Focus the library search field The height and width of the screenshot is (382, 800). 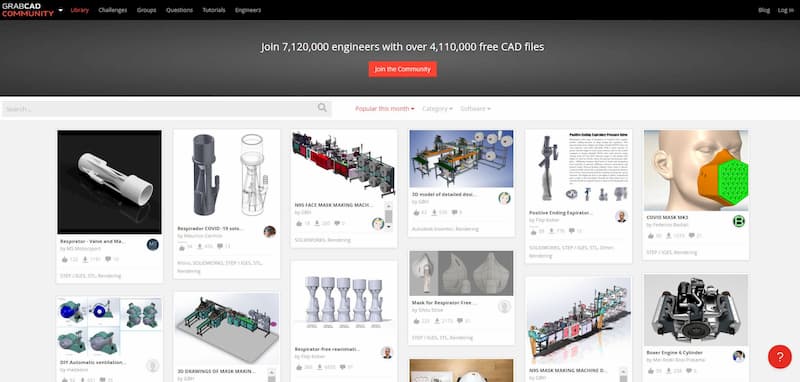(167, 109)
